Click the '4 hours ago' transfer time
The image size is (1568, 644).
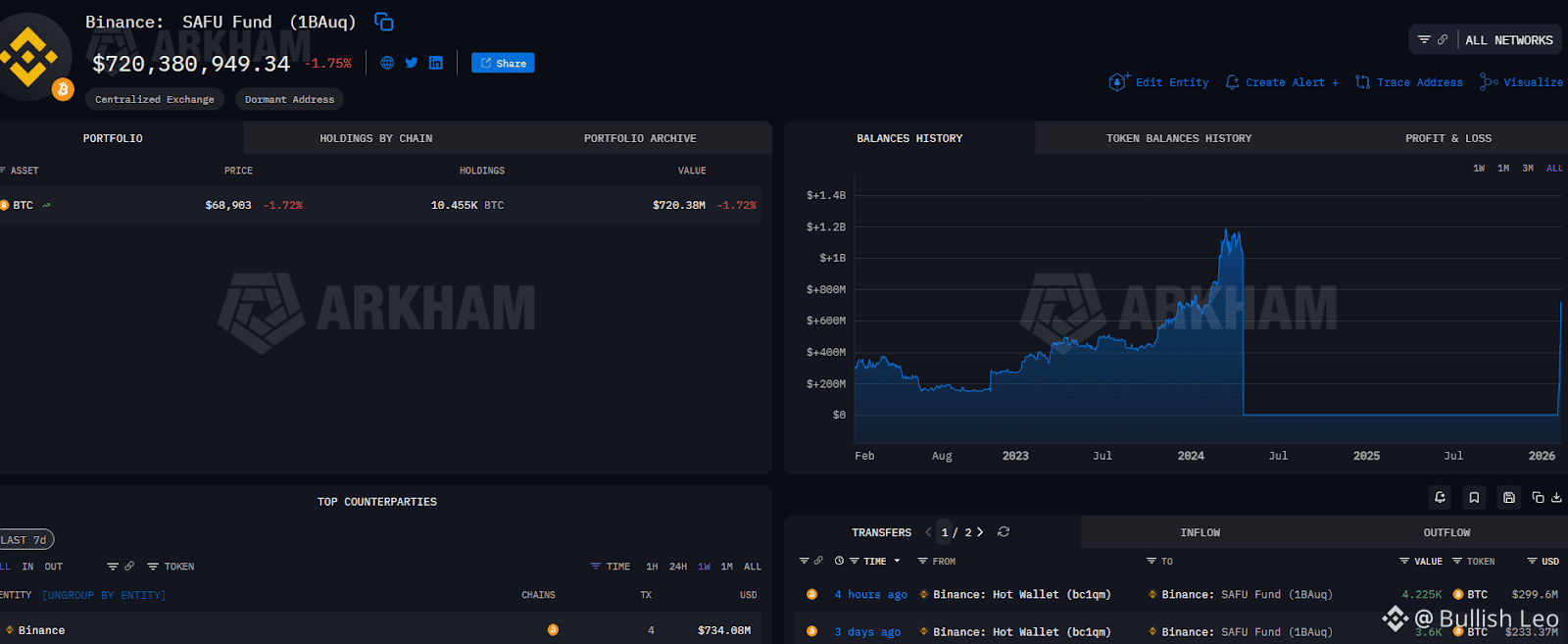870,594
